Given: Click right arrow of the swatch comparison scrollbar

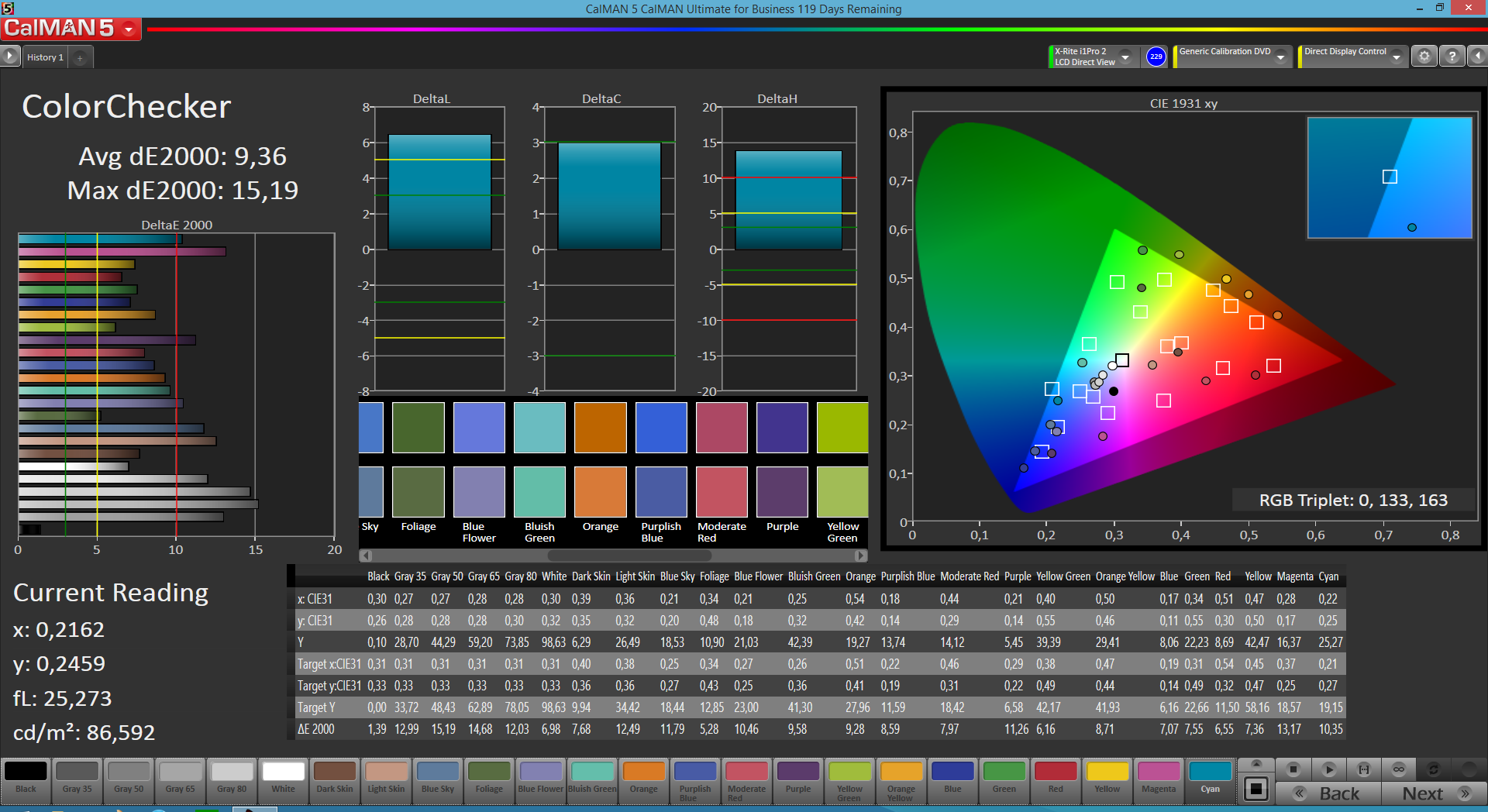Looking at the screenshot, I should pos(860,556).
